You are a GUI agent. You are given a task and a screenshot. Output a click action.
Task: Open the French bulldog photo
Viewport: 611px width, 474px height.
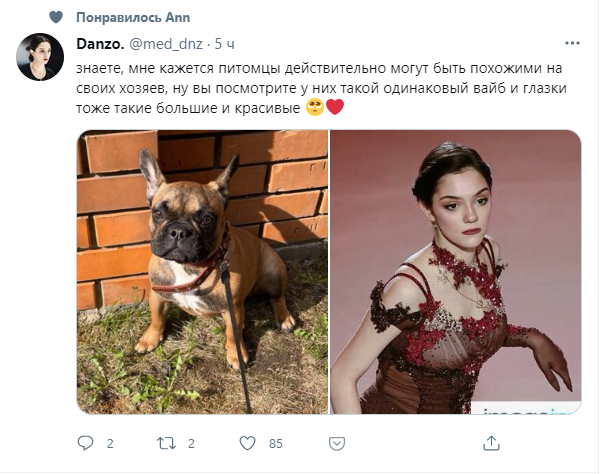click(x=202, y=271)
